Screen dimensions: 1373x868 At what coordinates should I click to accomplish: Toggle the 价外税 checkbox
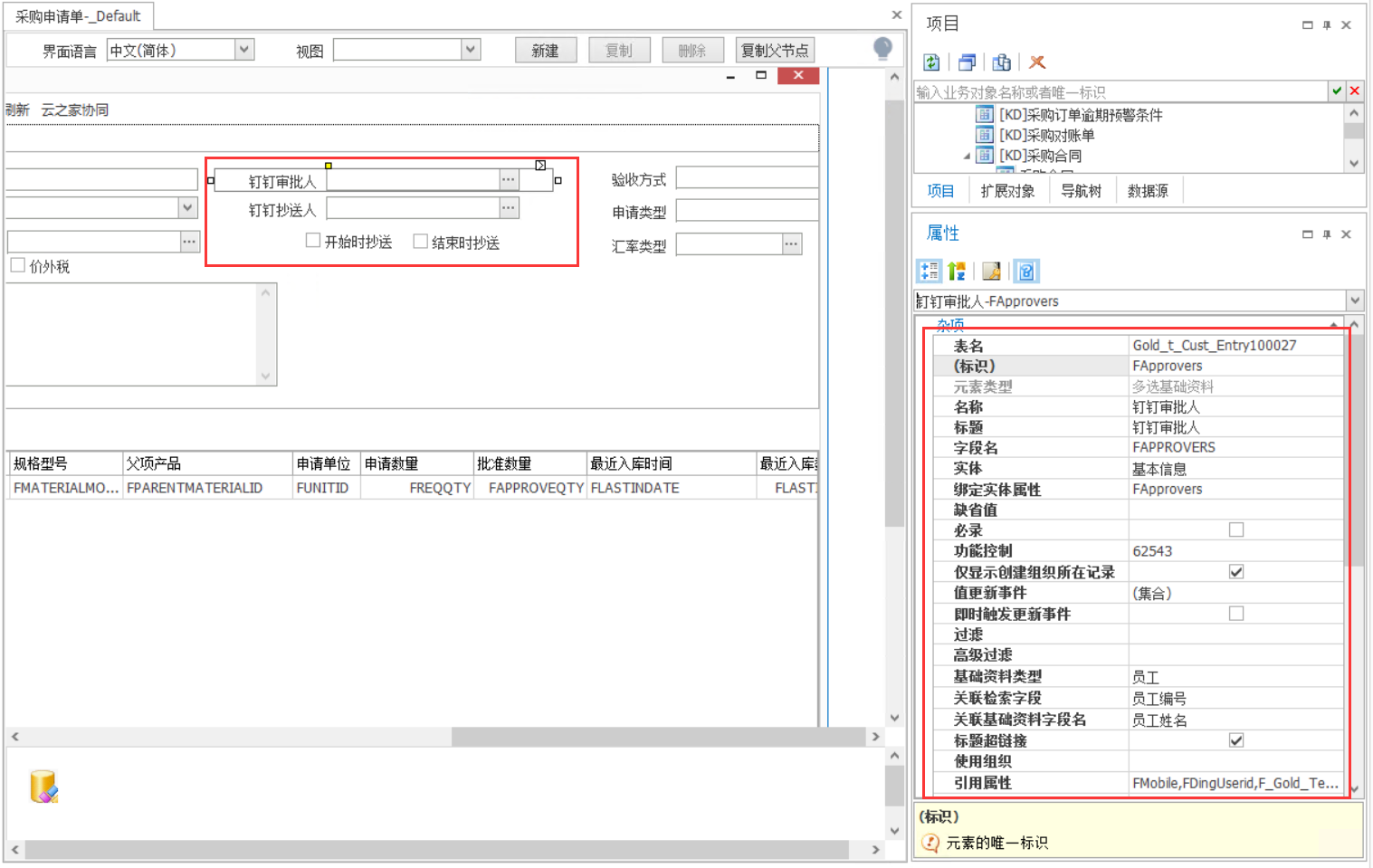pyautogui.click(x=17, y=265)
